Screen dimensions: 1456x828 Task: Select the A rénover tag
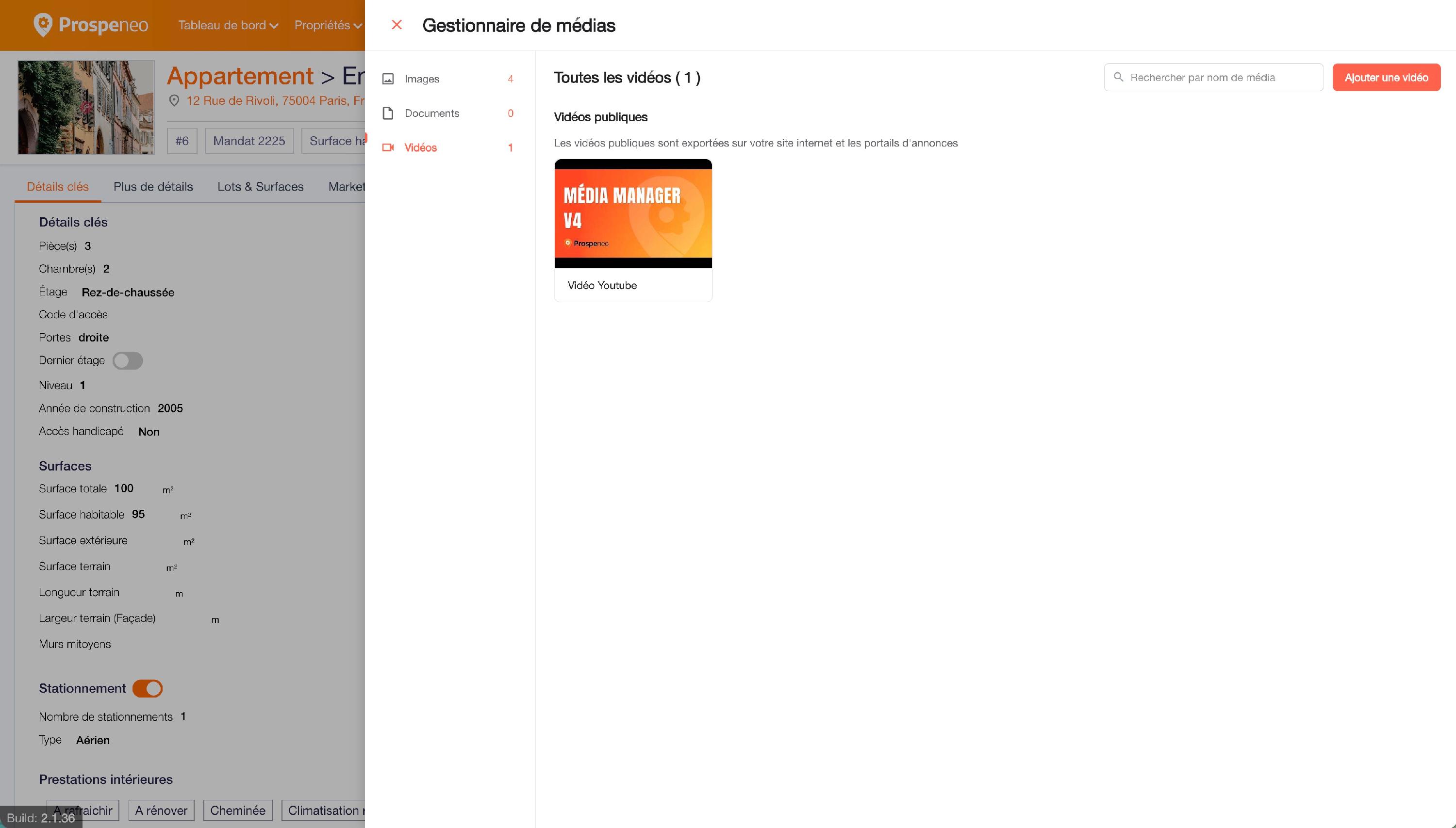coord(161,811)
